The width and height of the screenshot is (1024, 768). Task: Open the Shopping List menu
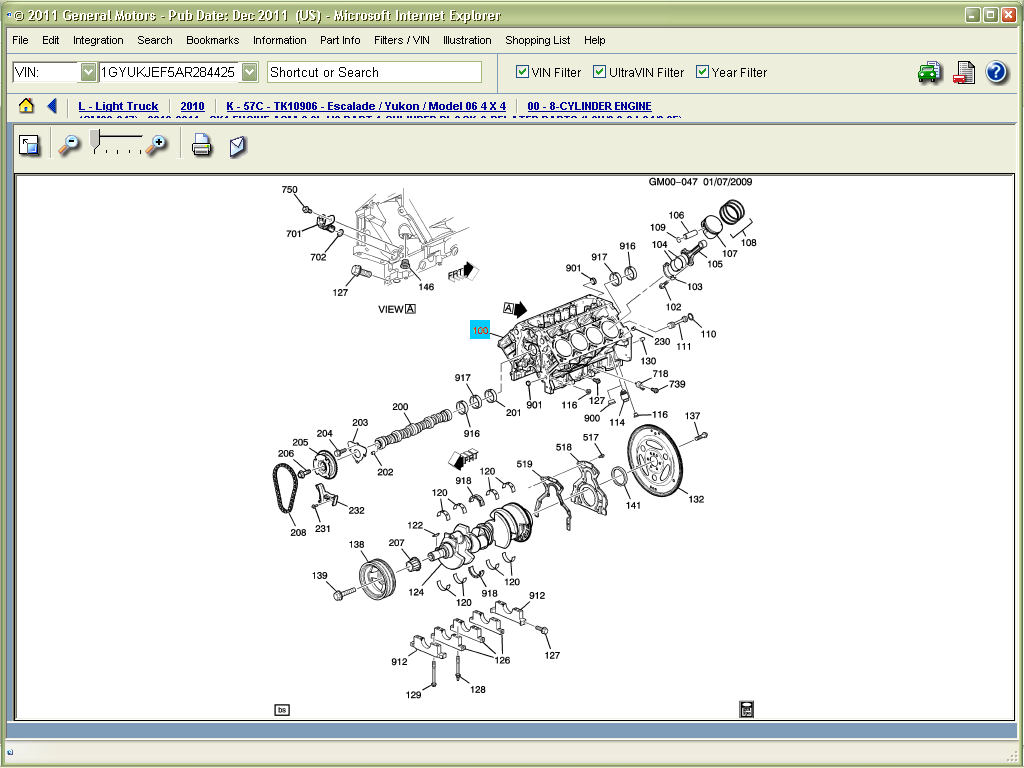(537, 40)
